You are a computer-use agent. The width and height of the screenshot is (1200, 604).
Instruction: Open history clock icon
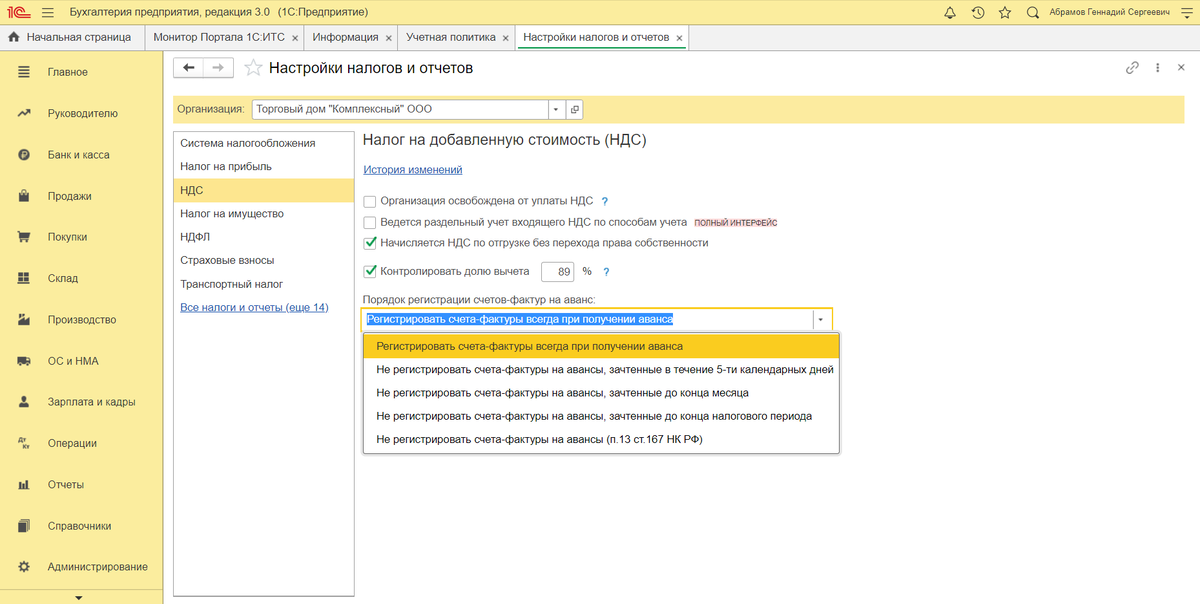click(977, 12)
